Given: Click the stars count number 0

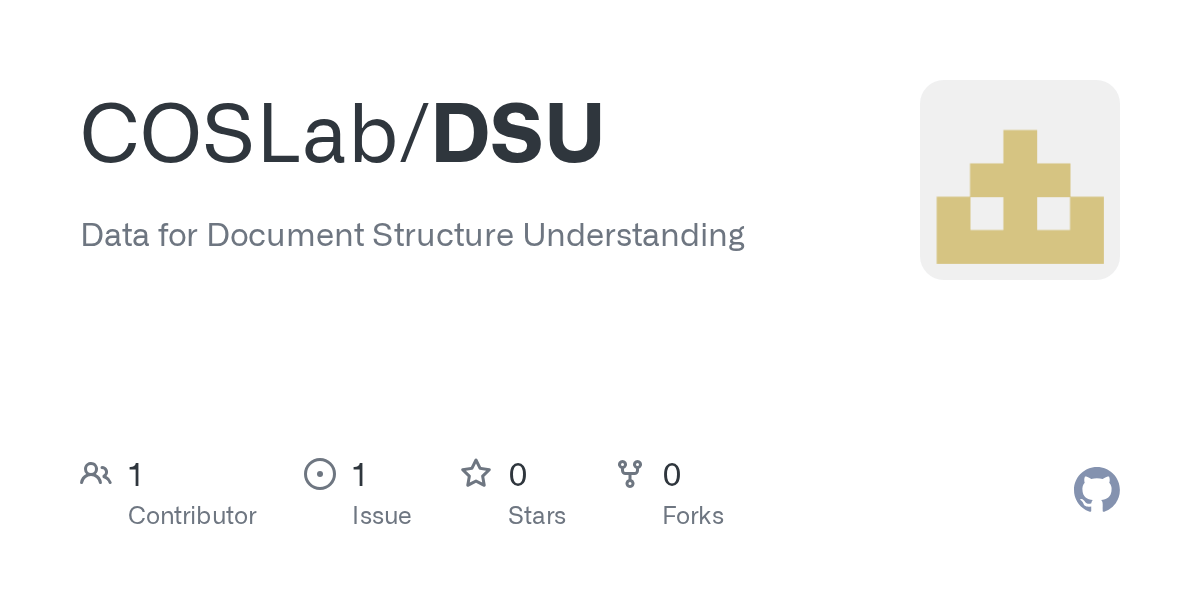Looking at the screenshot, I should tap(517, 475).
